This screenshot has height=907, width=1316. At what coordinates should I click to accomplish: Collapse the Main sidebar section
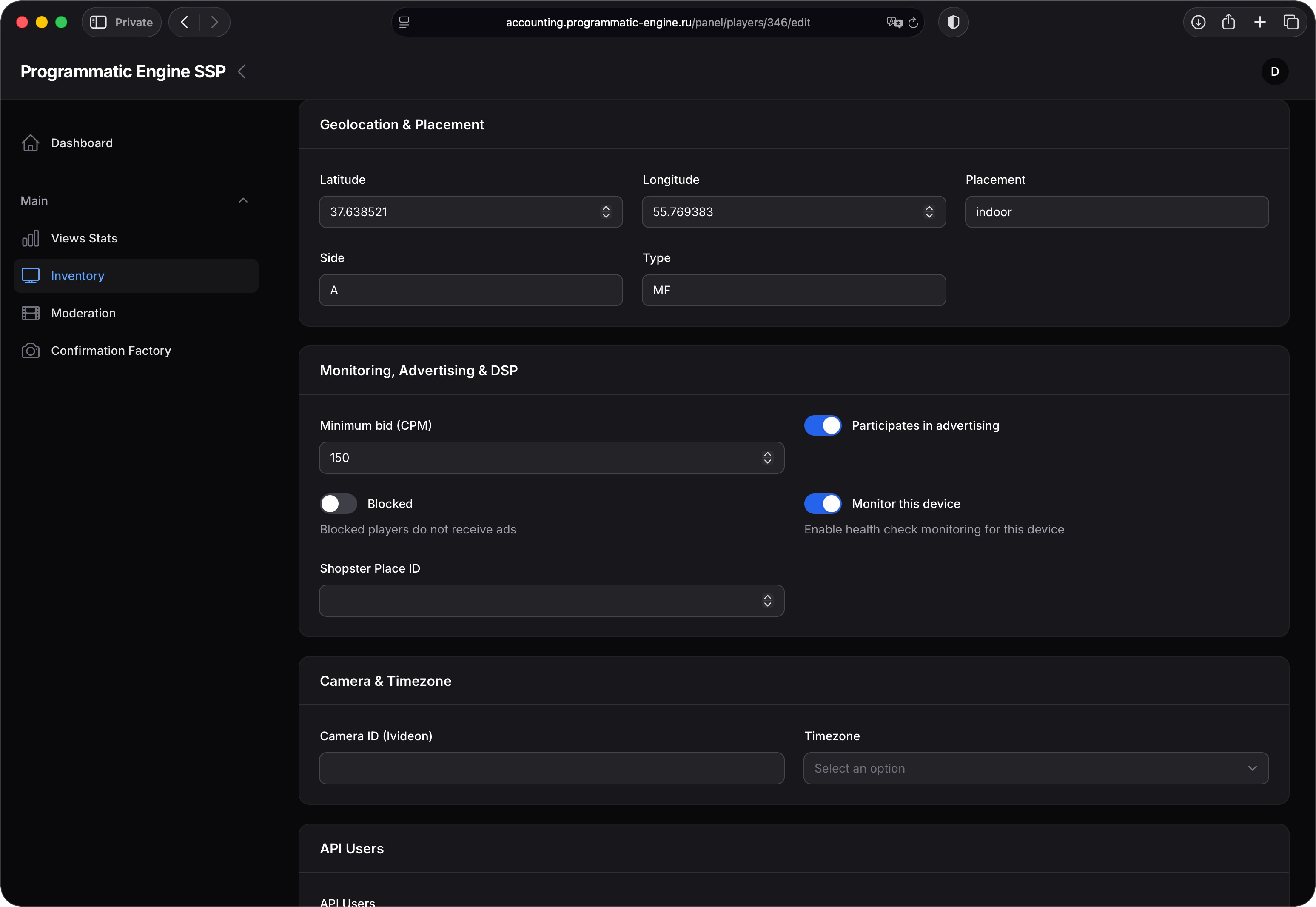click(x=243, y=201)
